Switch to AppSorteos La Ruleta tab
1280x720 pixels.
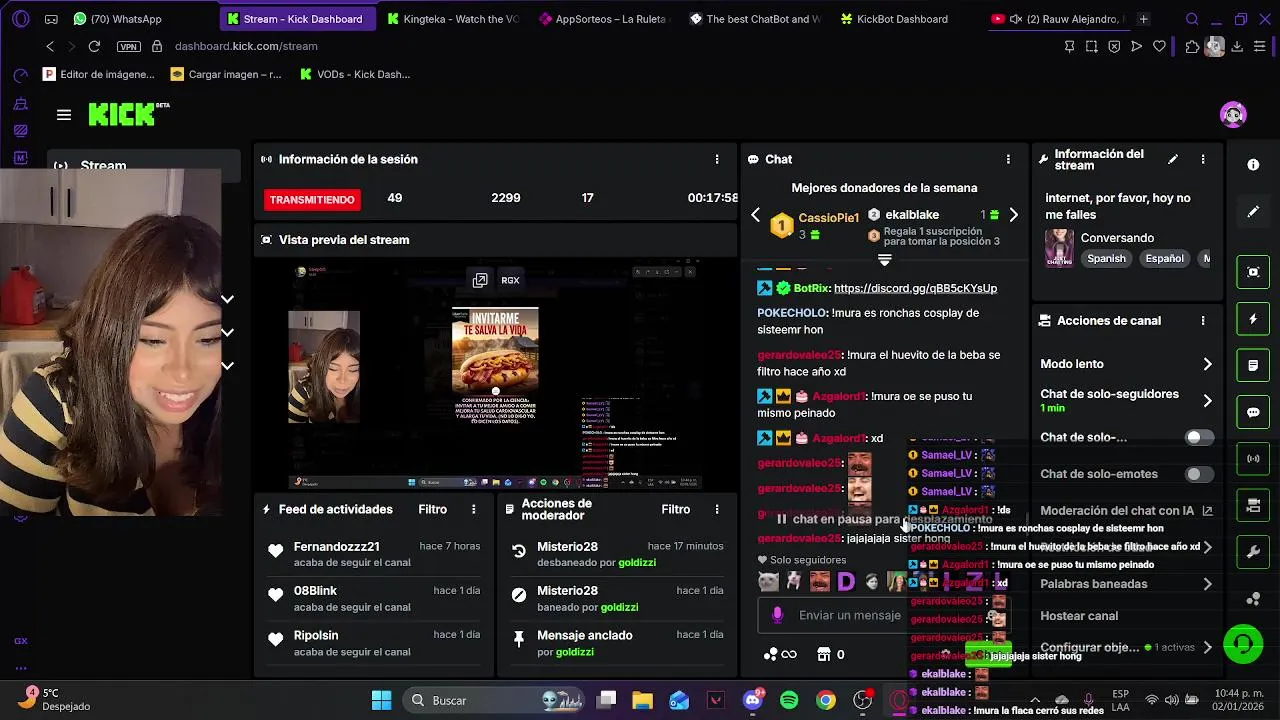click(x=604, y=19)
